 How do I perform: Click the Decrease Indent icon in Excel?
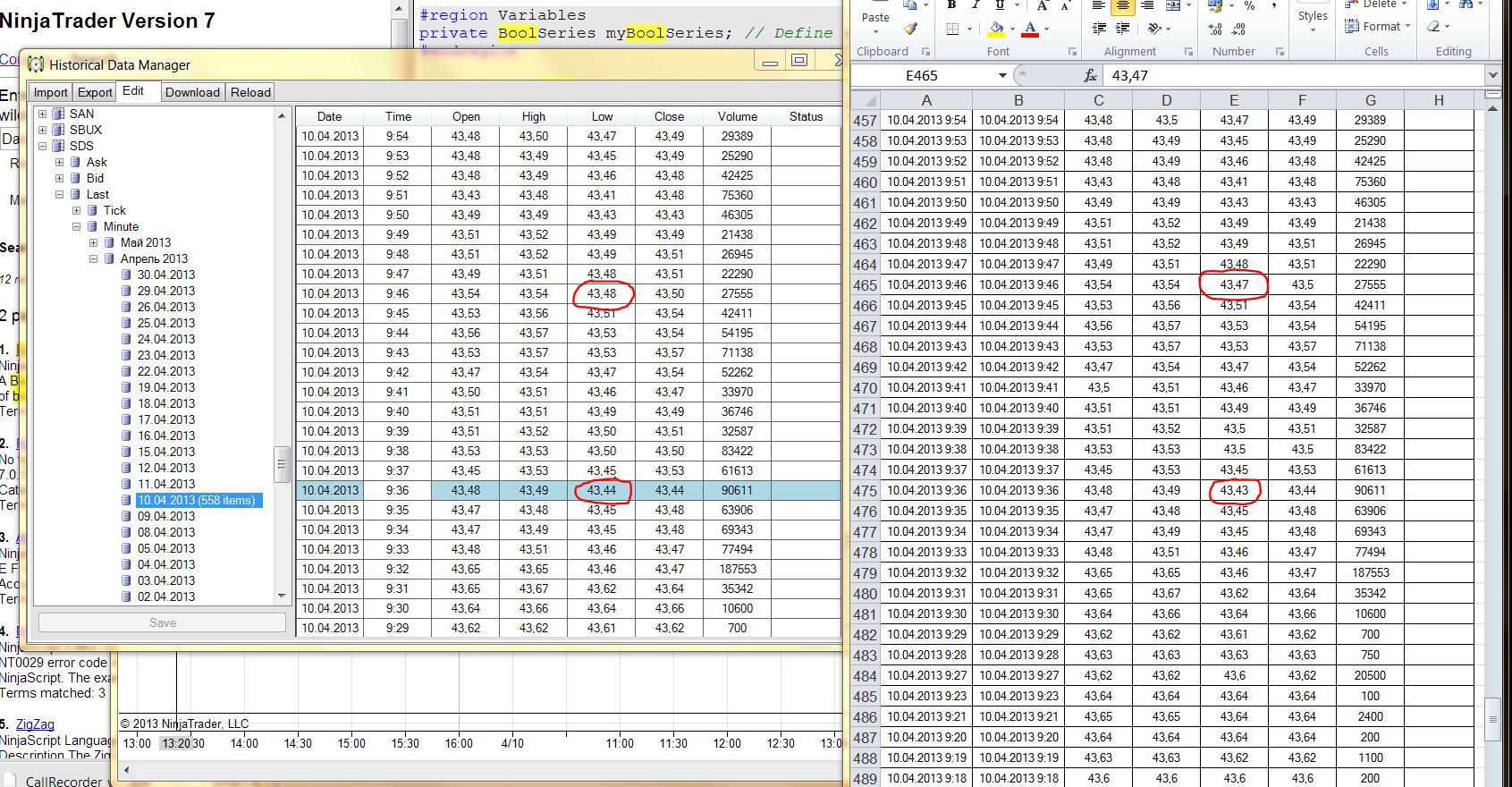point(1099,29)
